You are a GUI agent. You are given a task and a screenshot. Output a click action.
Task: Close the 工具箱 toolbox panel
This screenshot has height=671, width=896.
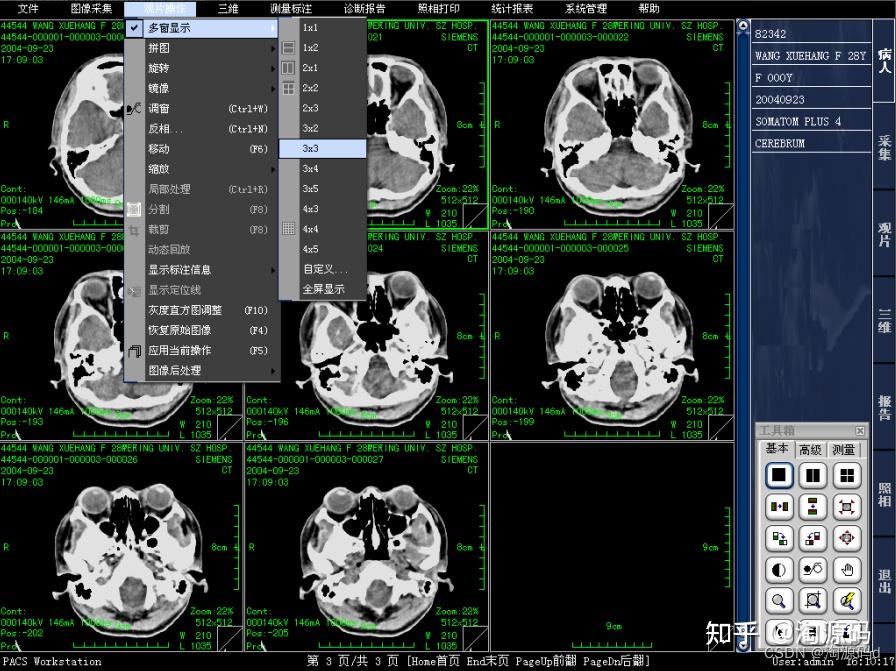tap(859, 430)
